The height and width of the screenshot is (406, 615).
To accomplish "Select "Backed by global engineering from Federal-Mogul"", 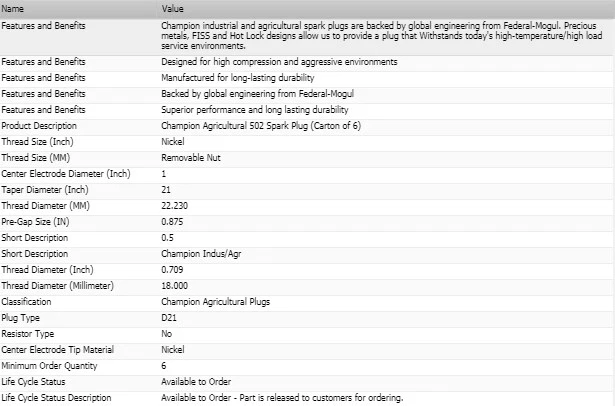I will coord(257,94).
